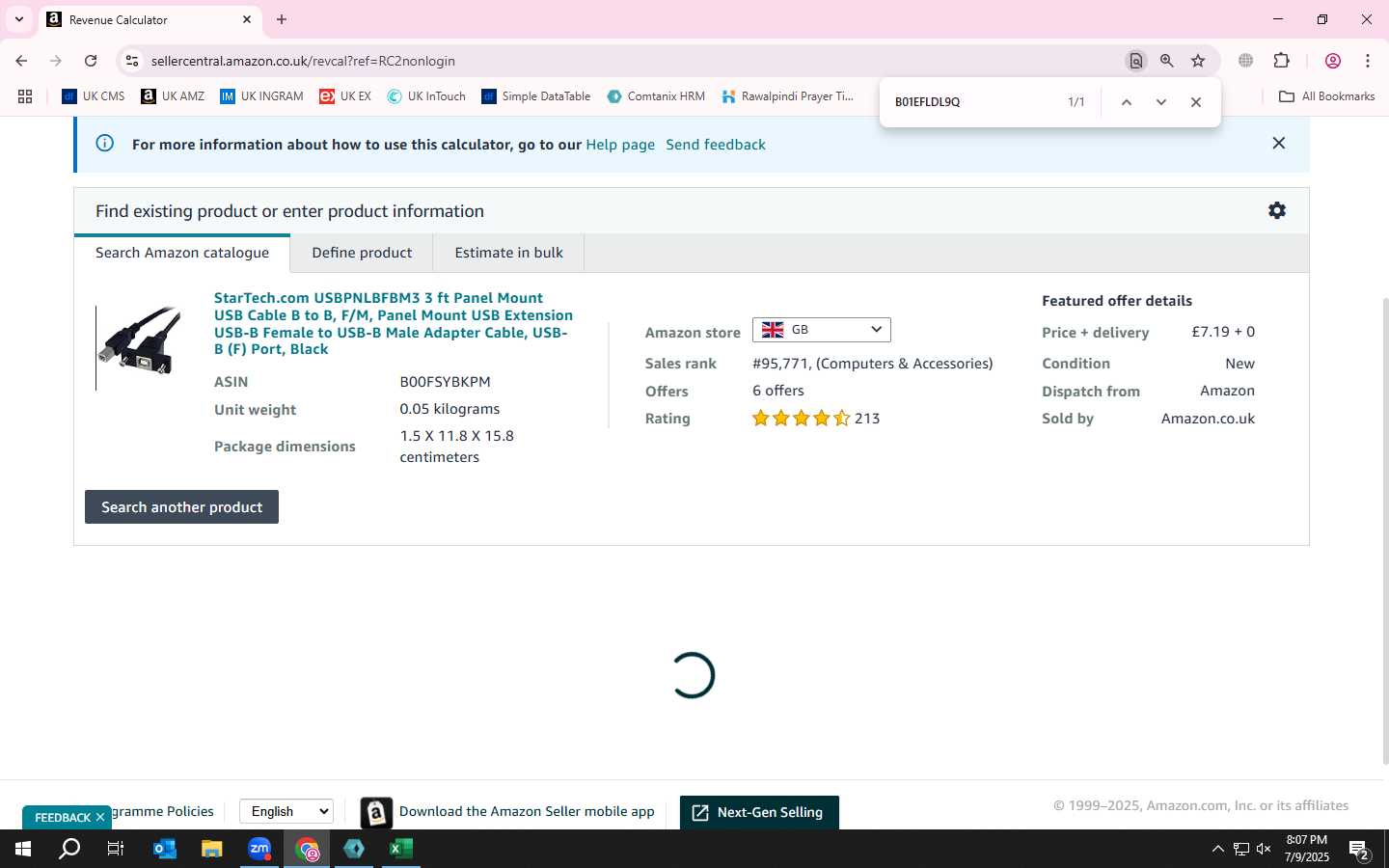Open the zoom magnifier icon in address bar
Image resolution: width=1389 pixels, height=868 pixels.
click(1167, 61)
